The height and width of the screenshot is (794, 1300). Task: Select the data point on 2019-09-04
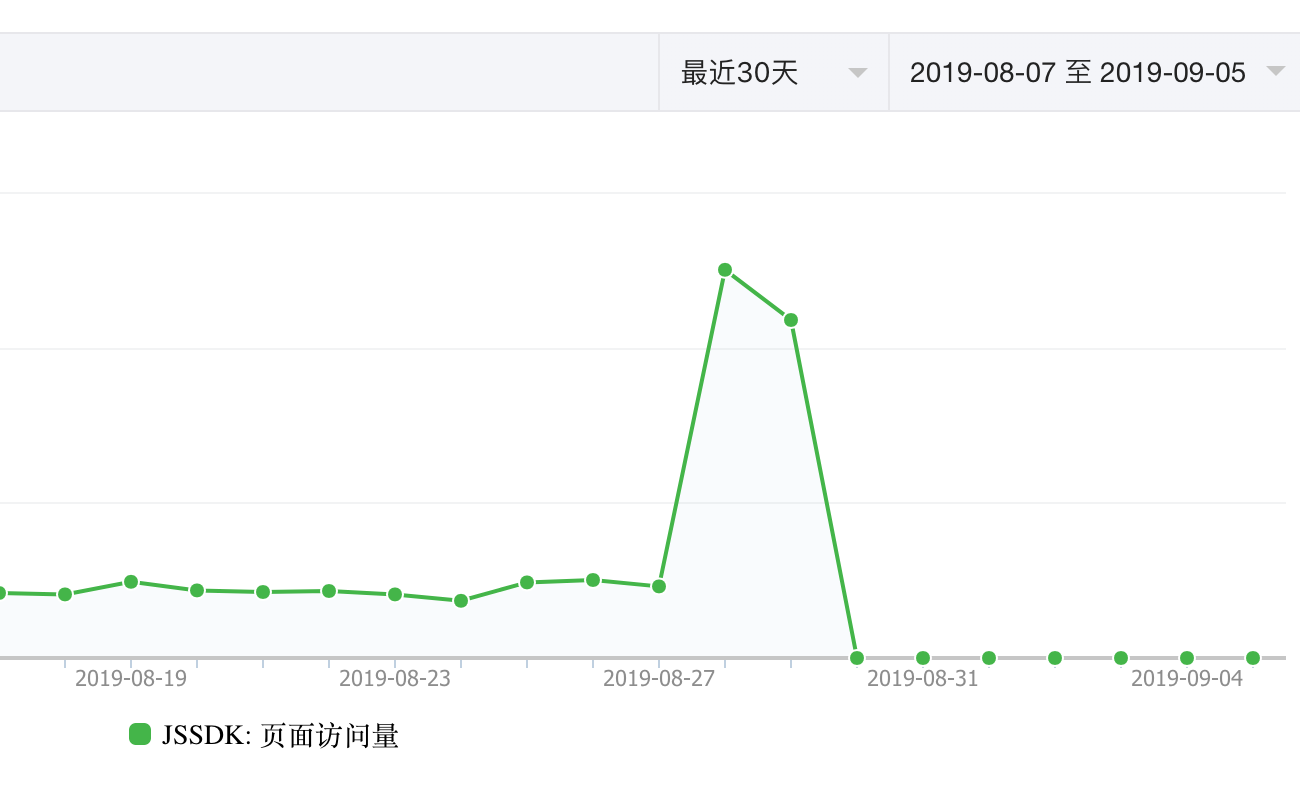pos(1187,658)
